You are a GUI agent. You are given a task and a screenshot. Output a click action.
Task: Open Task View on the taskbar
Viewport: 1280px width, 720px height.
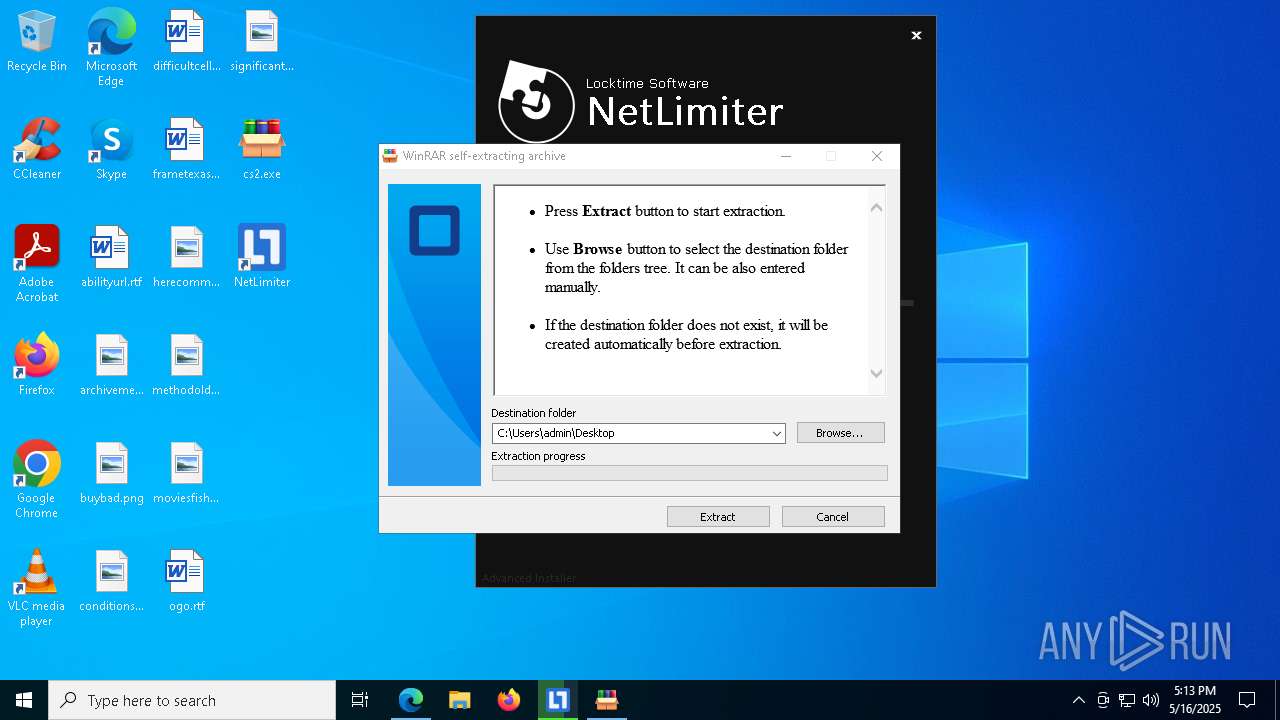[x=360, y=700]
